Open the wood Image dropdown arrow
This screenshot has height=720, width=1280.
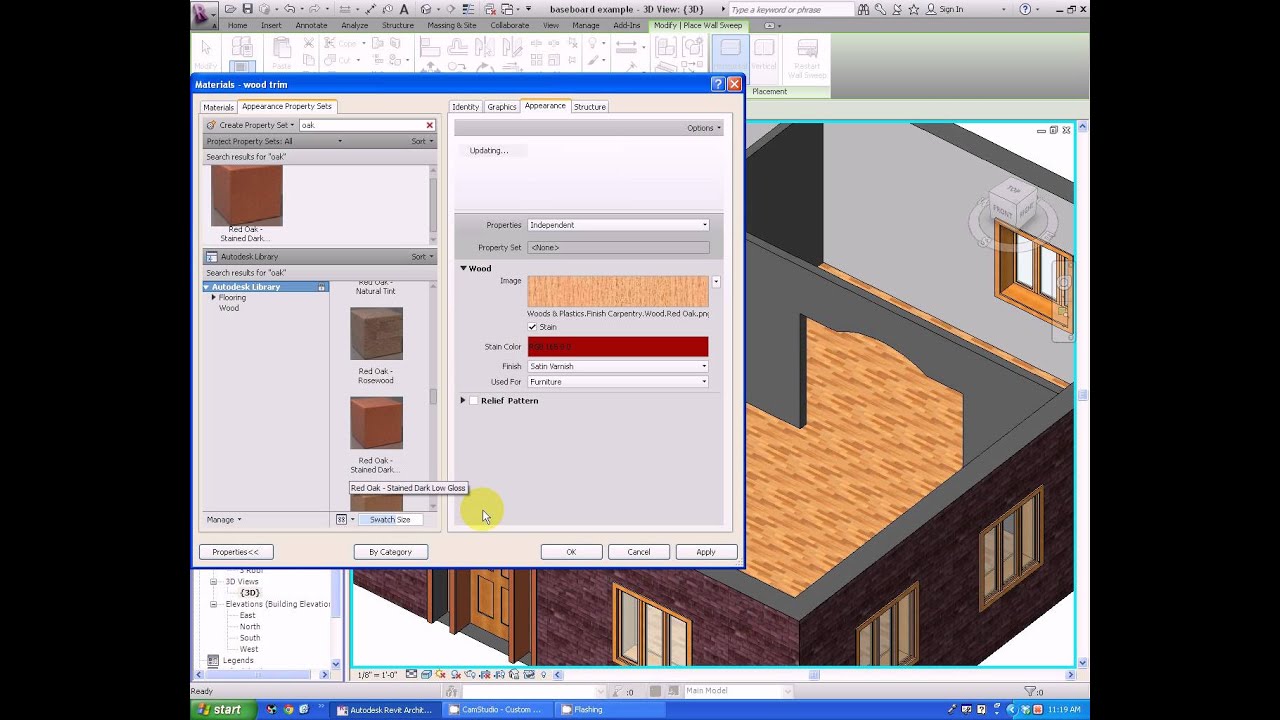point(716,282)
